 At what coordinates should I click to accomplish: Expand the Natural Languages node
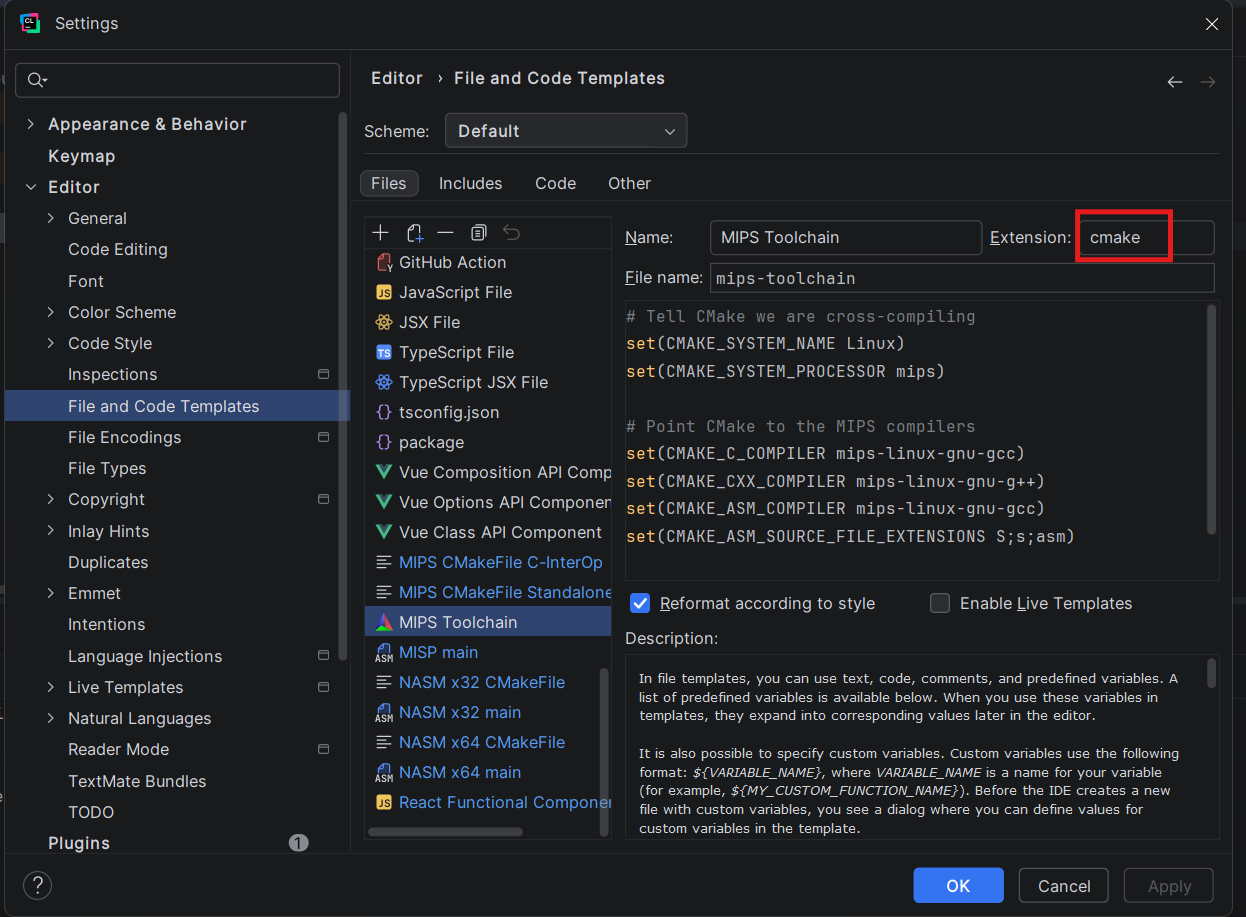(x=51, y=718)
